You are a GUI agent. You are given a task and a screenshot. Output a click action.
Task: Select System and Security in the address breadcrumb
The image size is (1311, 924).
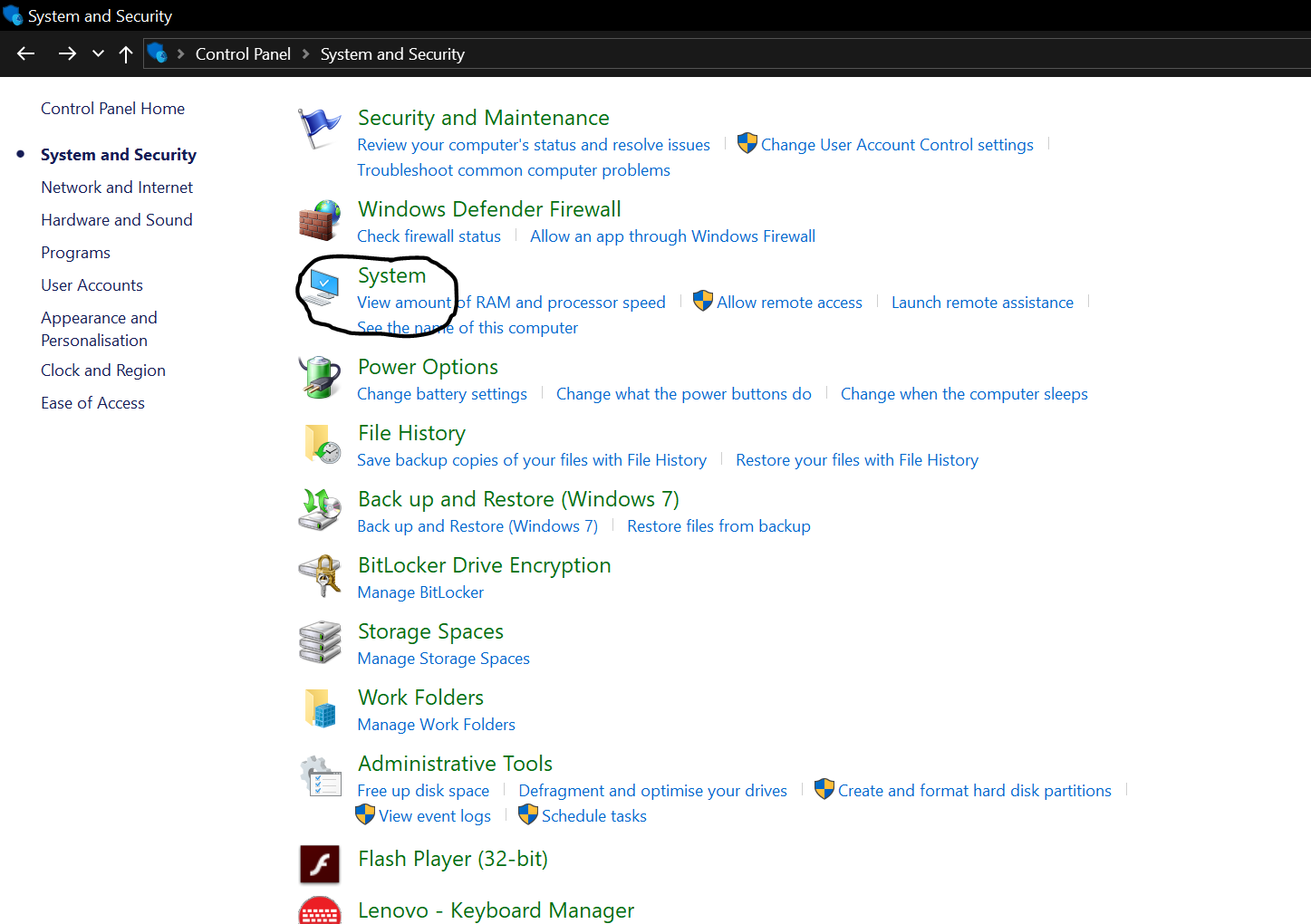[x=392, y=54]
